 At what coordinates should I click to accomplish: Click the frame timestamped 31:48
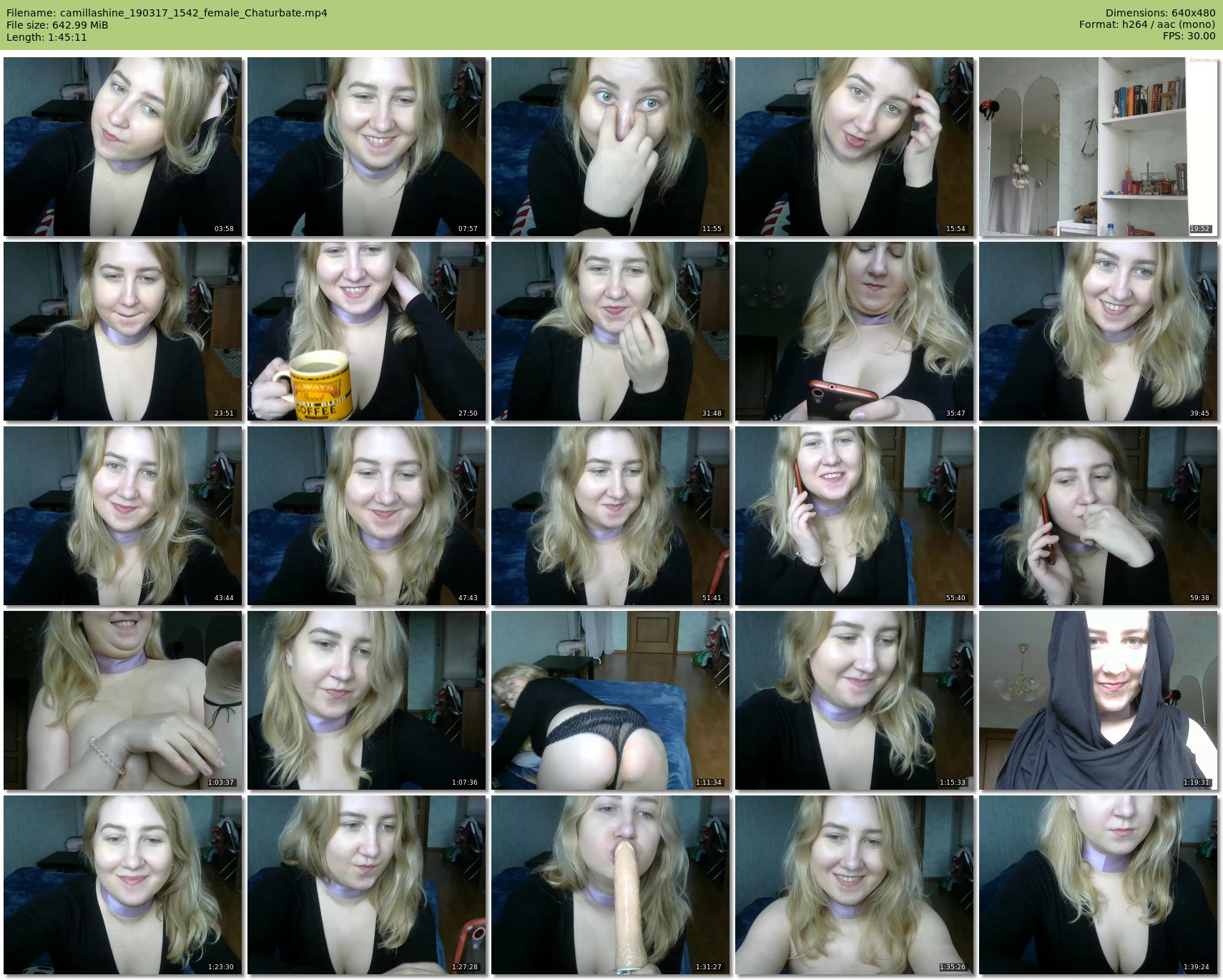tap(611, 331)
